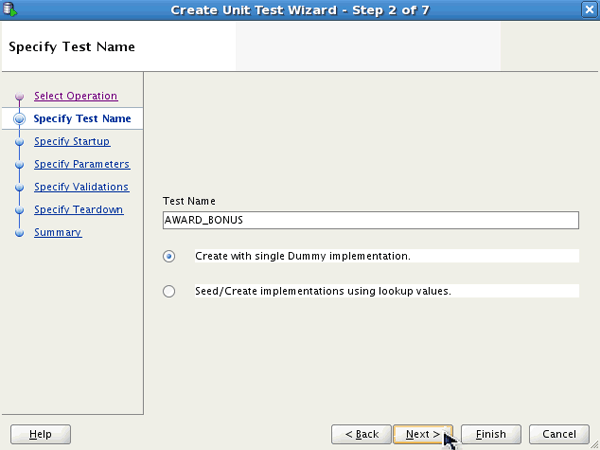The image size is (600, 450).
Task: Open the Summary step link
Action: (58, 233)
